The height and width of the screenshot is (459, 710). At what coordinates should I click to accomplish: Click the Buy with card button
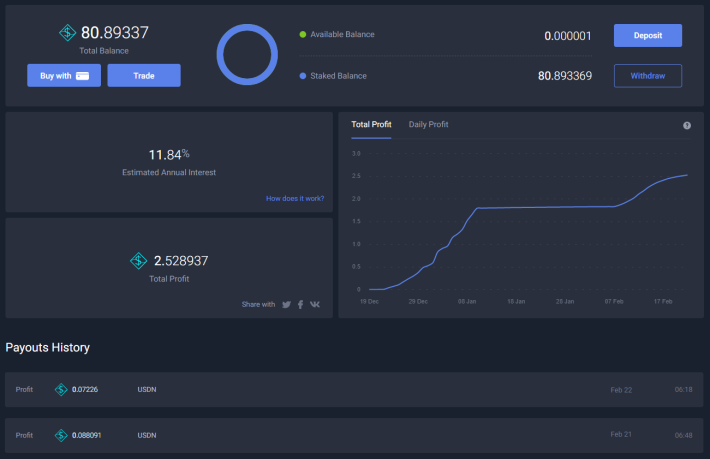pos(64,75)
